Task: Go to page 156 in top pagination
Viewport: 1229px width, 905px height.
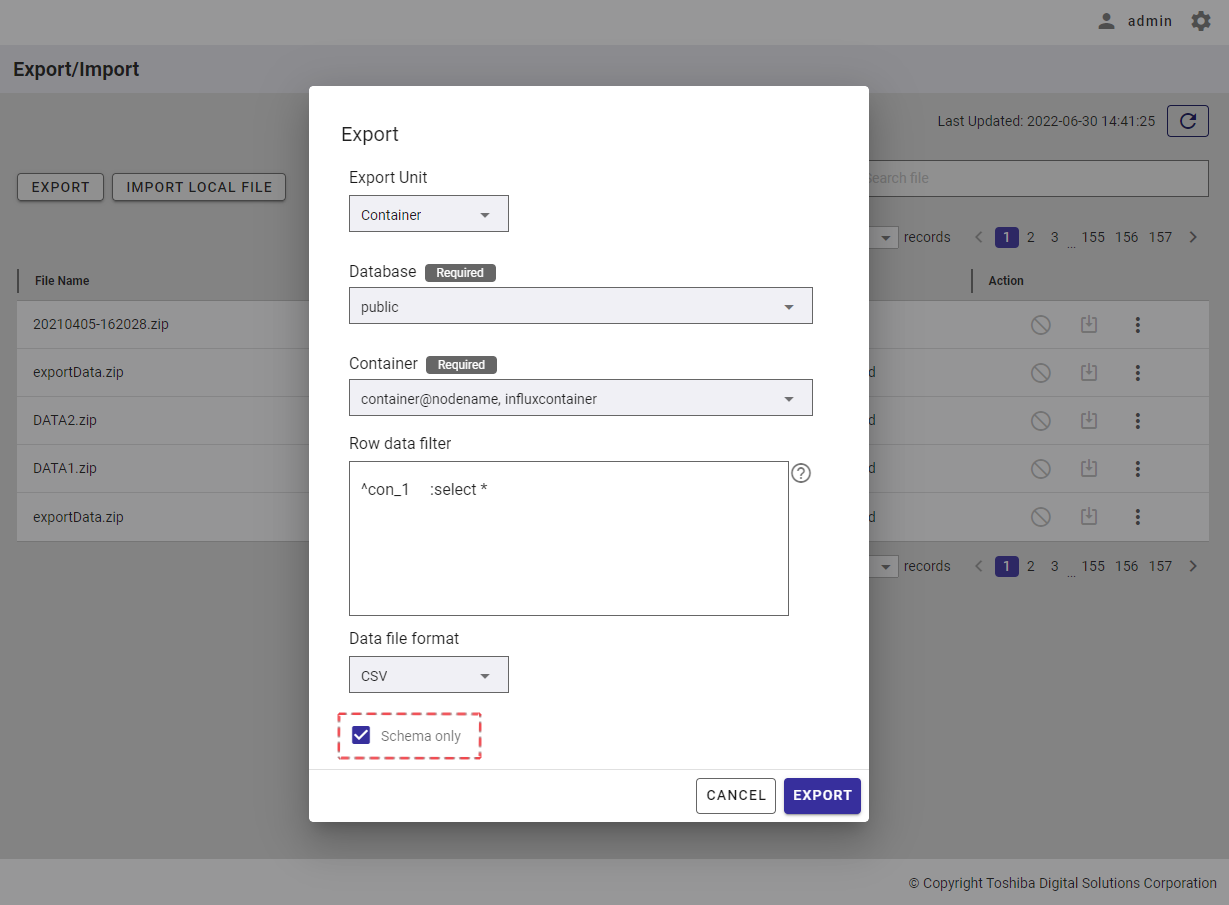Action: [1127, 237]
